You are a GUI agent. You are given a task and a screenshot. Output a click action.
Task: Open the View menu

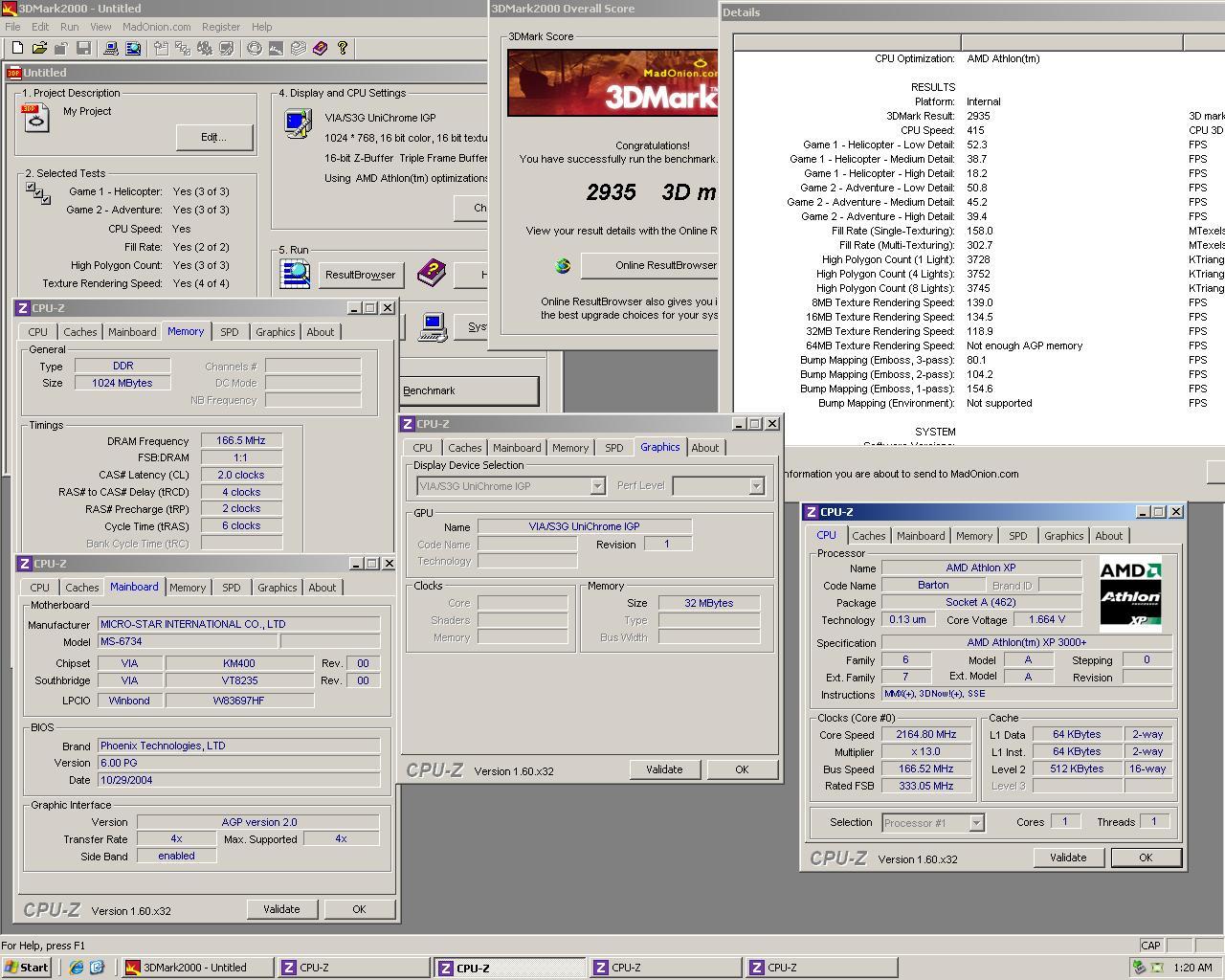click(100, 27)
